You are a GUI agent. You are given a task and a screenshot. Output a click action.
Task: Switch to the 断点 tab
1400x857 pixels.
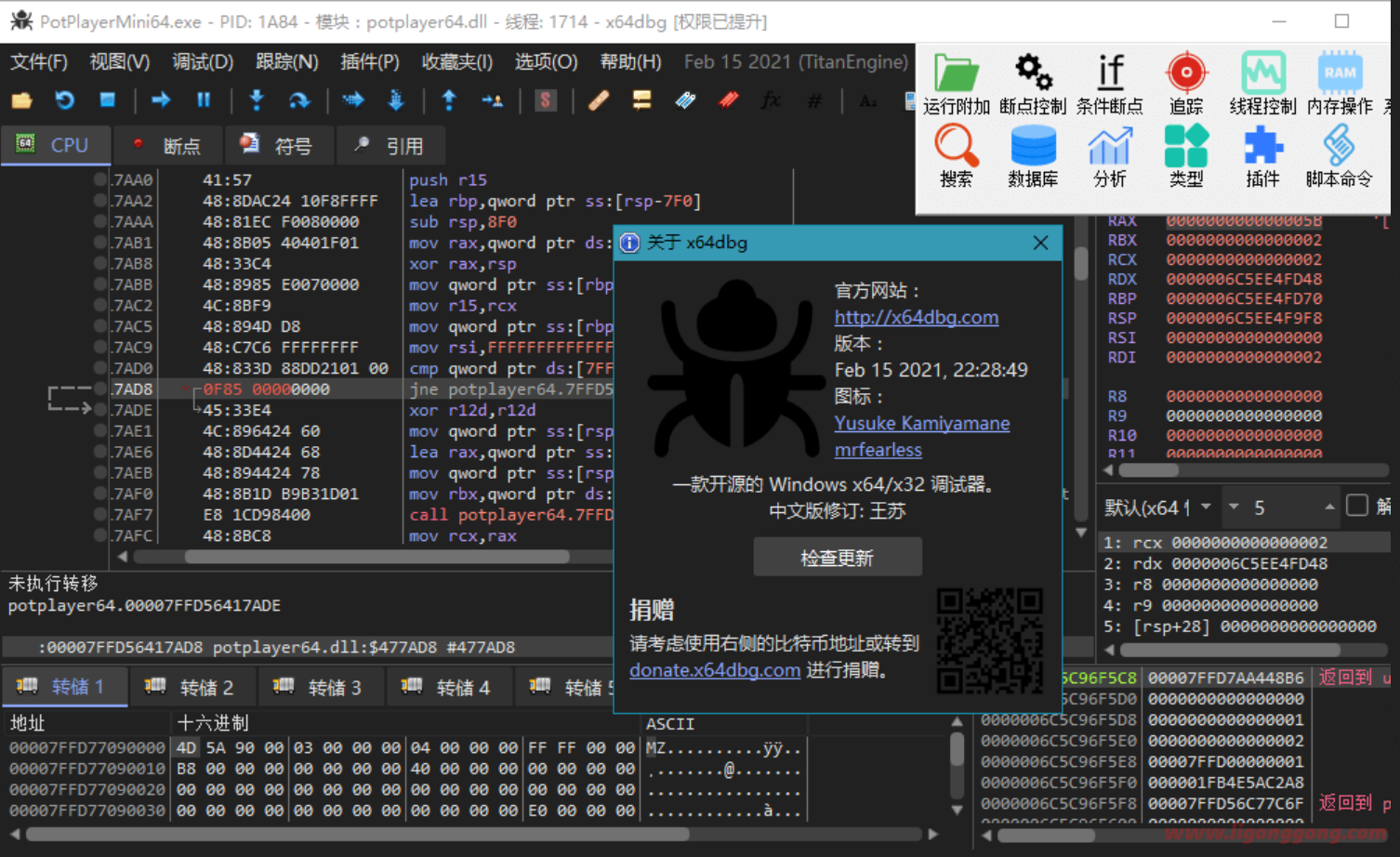tap(168, 146)
